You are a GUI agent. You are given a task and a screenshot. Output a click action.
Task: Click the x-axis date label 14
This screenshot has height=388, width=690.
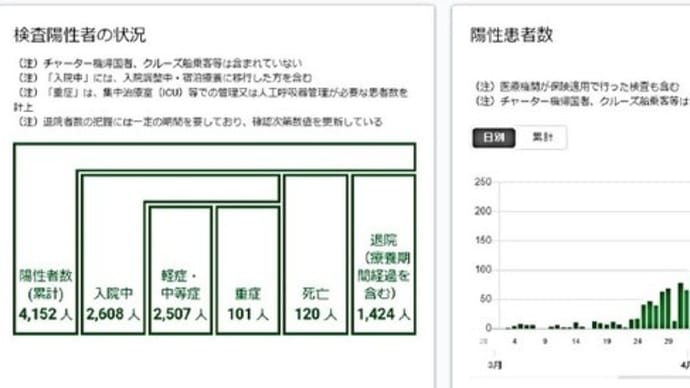pos(576,341)
